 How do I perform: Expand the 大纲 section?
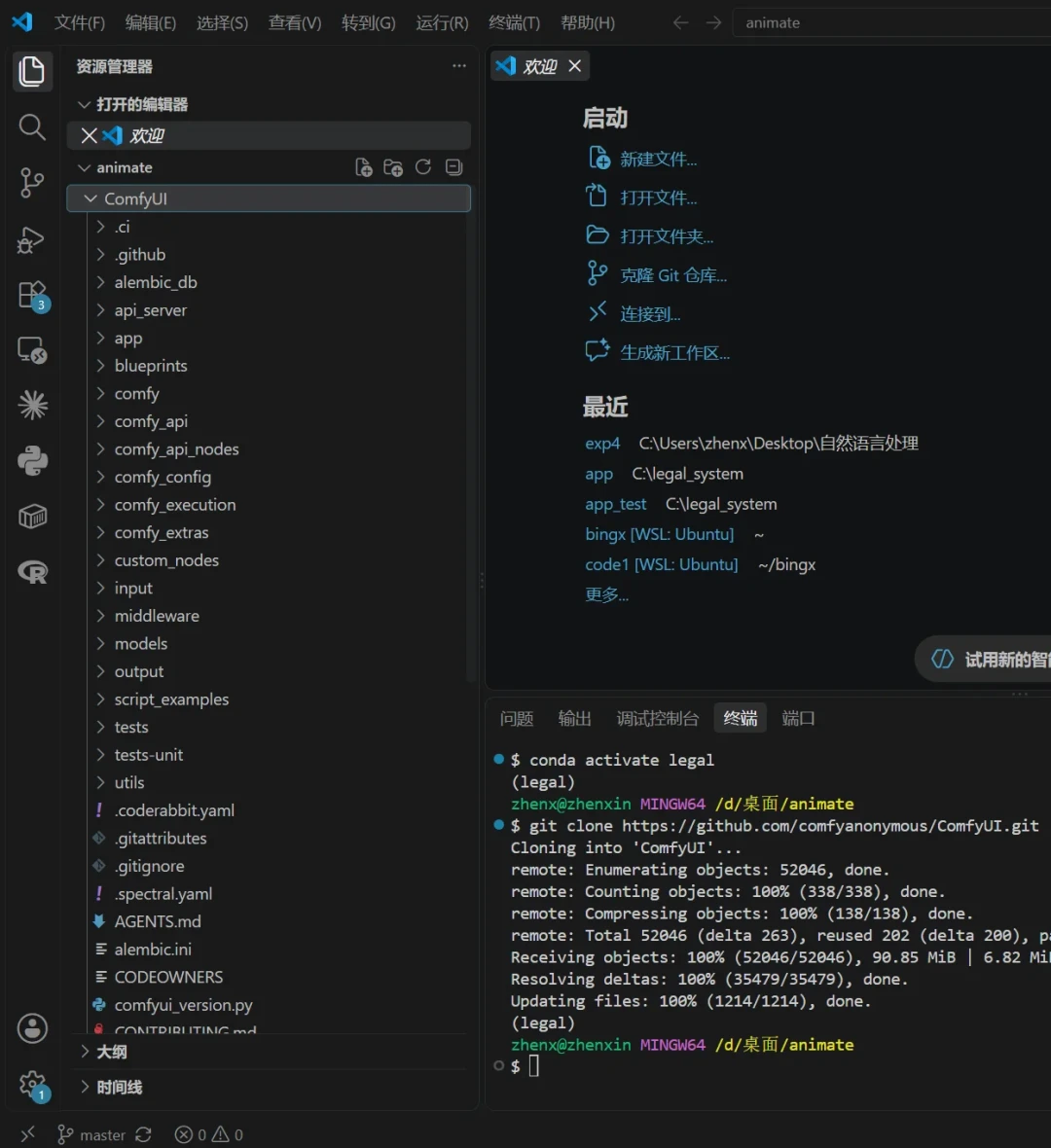point(271,1052)
